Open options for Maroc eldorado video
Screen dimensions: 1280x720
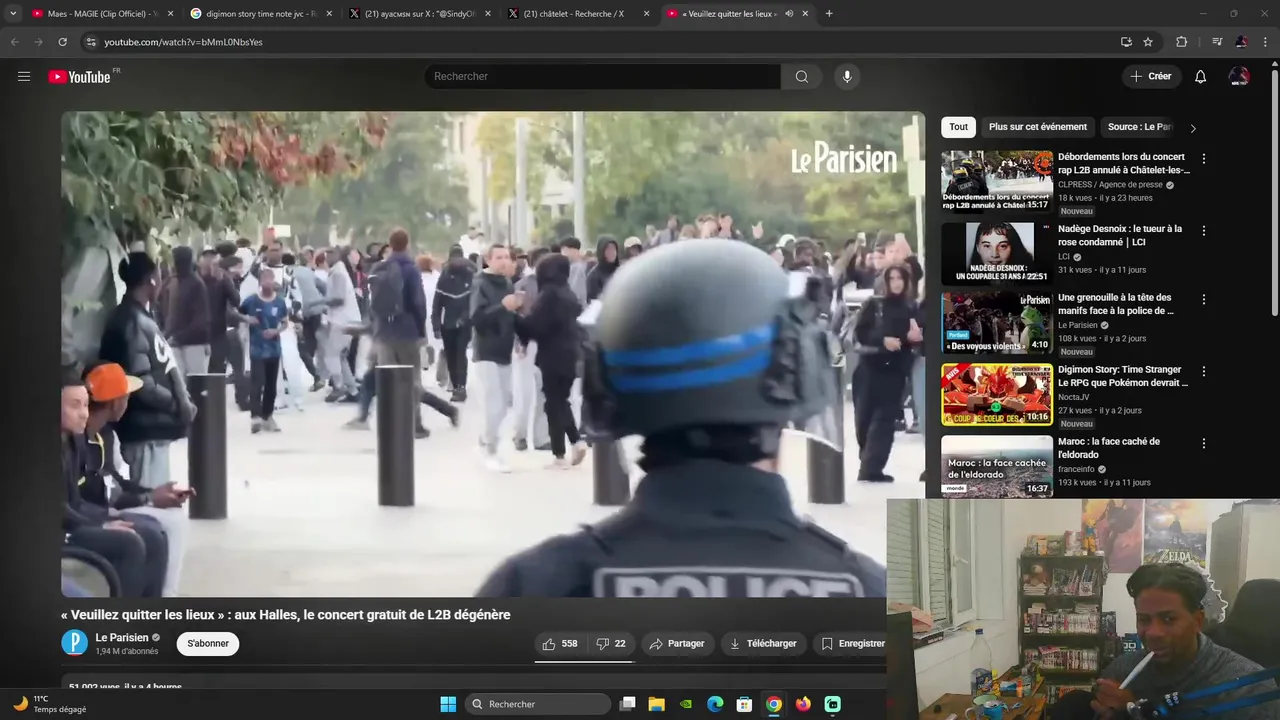pos(1204,443)
